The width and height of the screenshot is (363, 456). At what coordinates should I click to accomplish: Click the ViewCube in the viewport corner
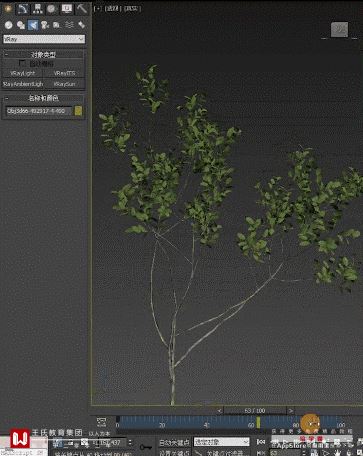tap(339, 30)
